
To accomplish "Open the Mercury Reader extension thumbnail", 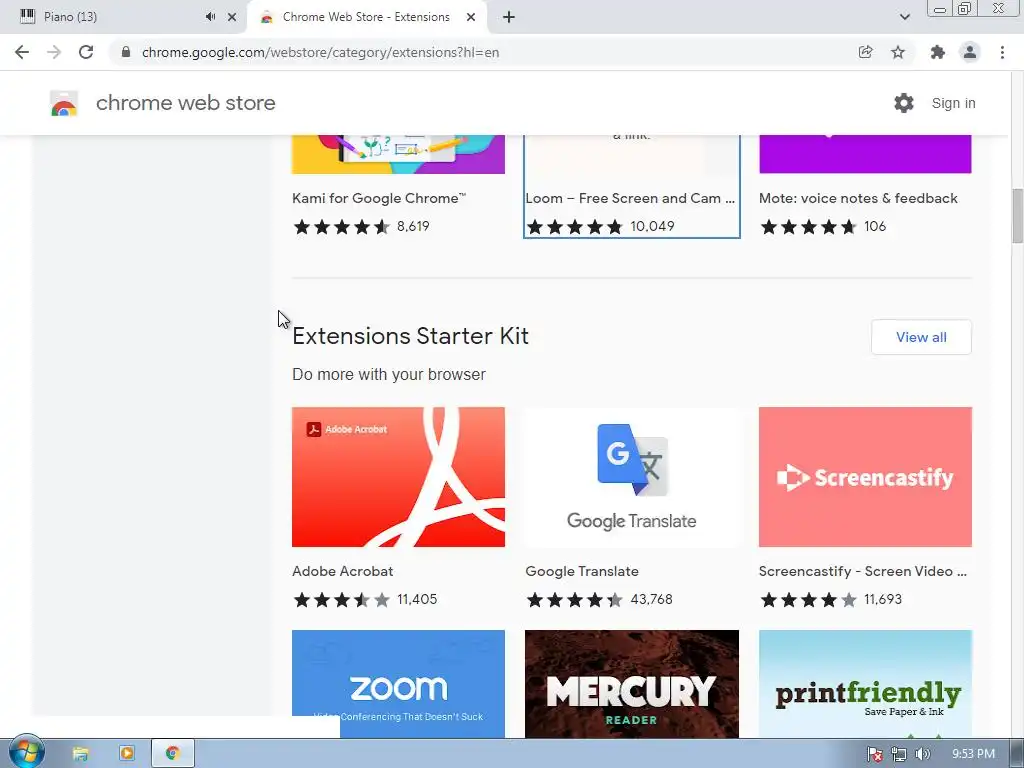I will click(x=632, y=684).
